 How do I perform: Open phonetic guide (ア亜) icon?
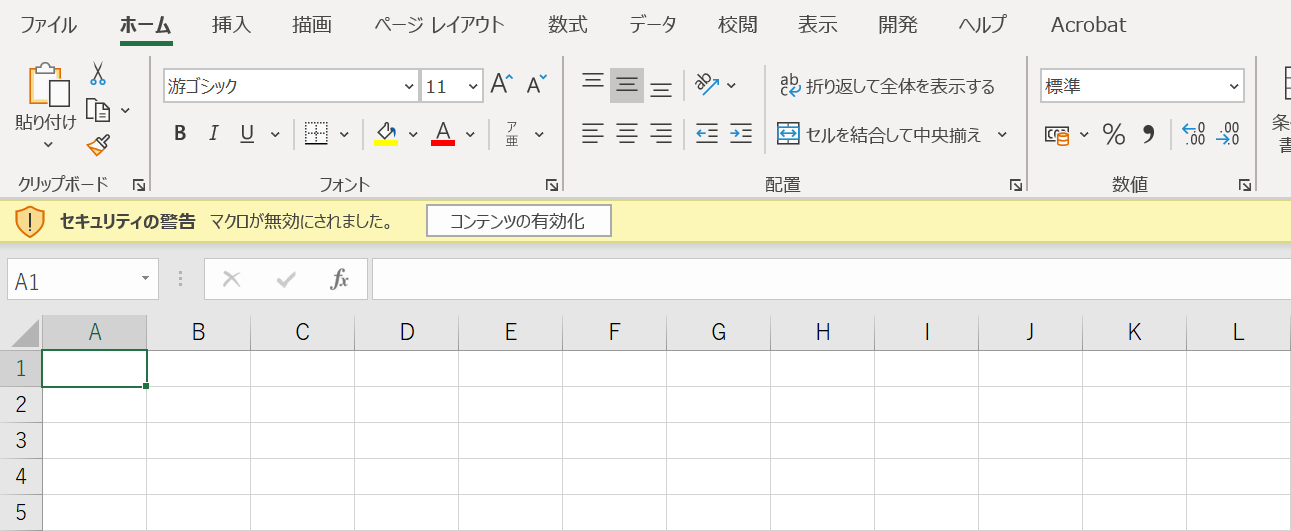pyautogui.click(x=511, y=134)
